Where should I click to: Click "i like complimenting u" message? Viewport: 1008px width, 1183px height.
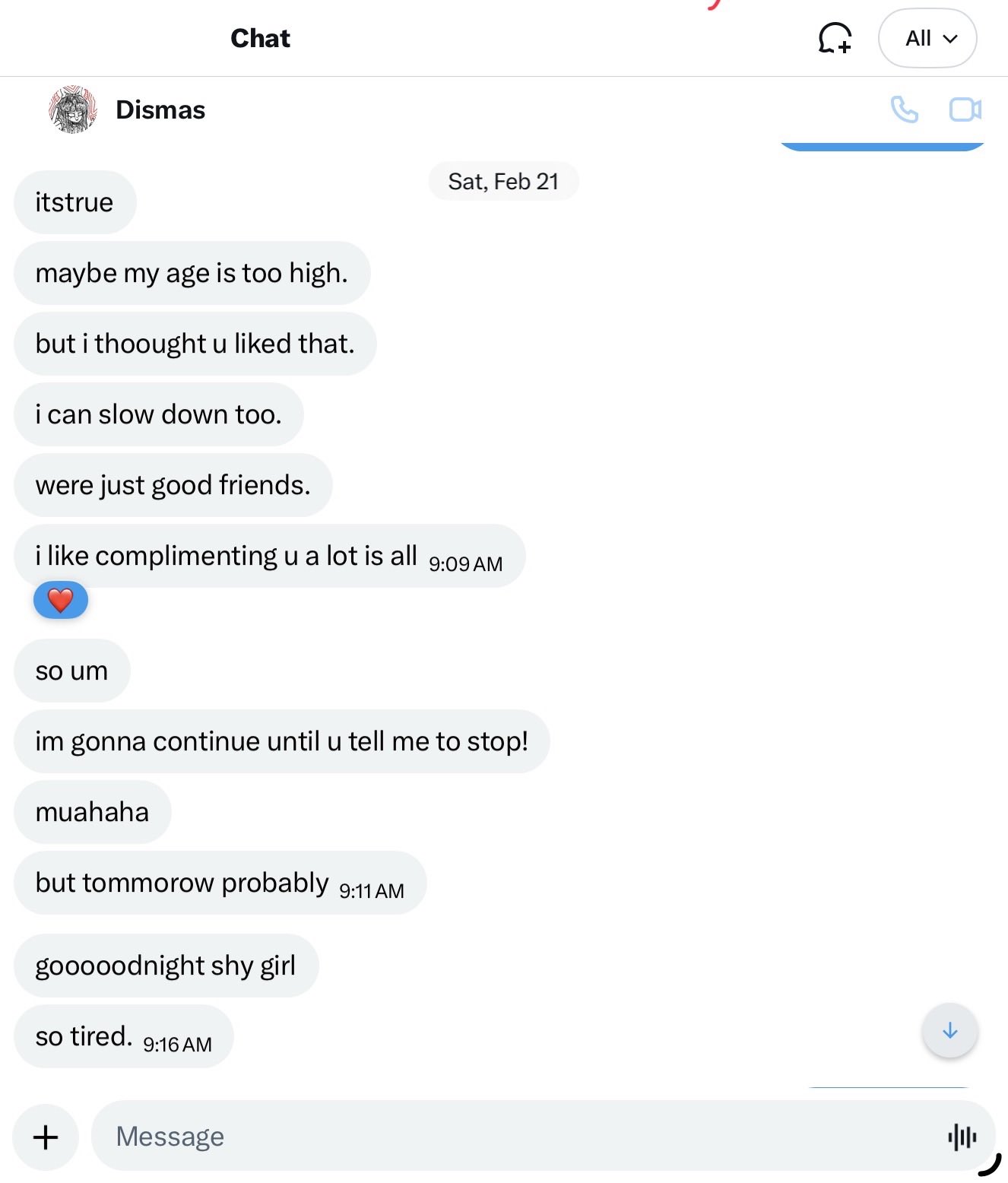click(x=228, y=556)
